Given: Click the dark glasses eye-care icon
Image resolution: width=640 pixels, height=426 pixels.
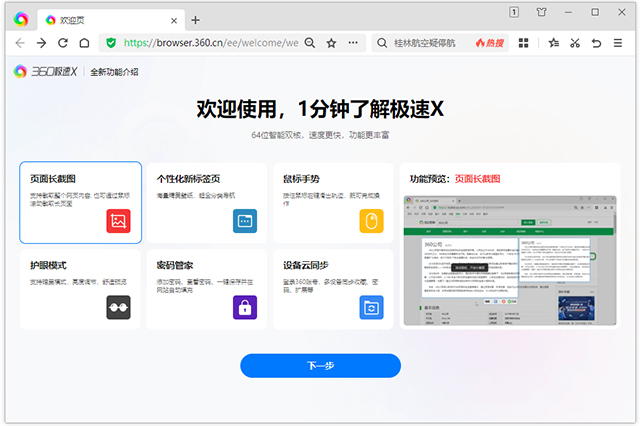Looking at the screenshot, I should (118, 307).
